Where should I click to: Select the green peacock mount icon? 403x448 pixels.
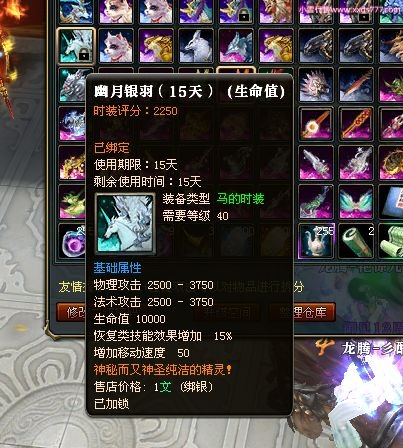316,202
